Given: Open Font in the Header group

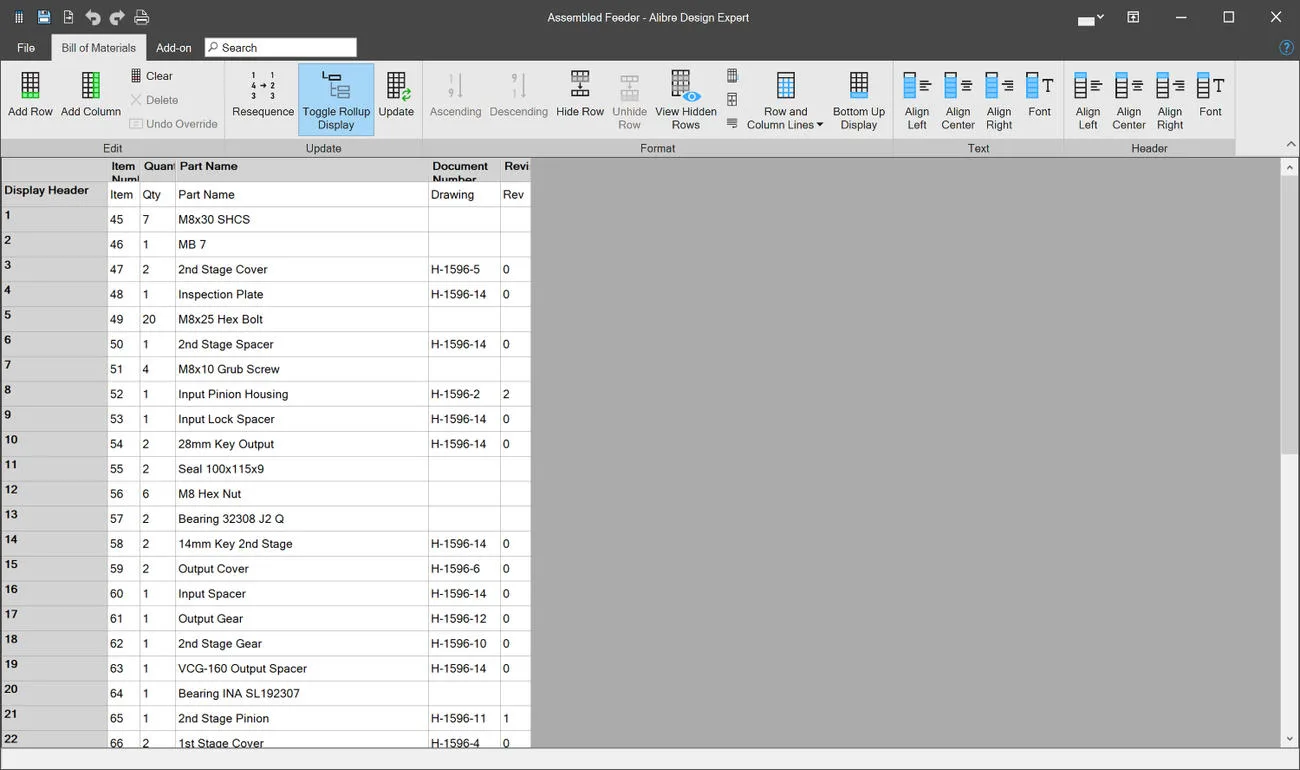Looking at the screenshot, I should (x=1211, y=95).
